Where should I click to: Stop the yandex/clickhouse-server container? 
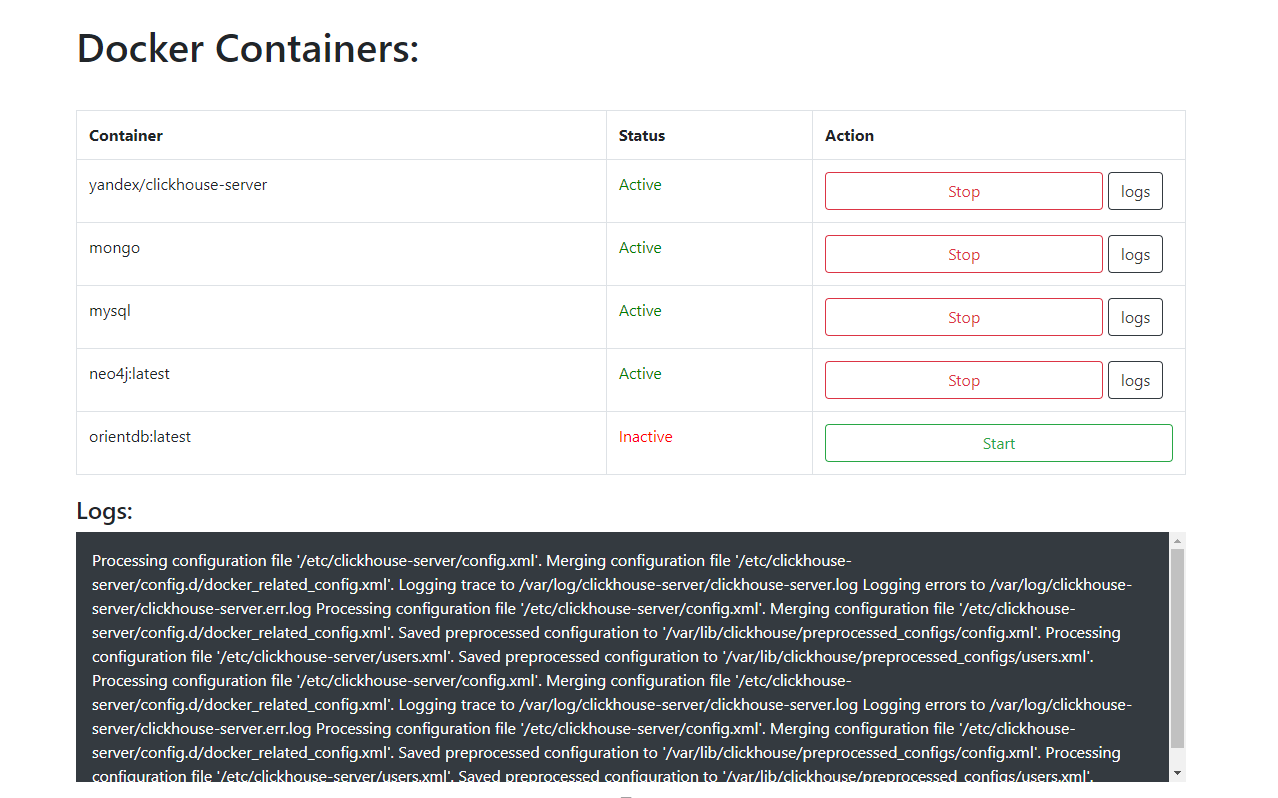pyautogui.click(x=962, y=190)
